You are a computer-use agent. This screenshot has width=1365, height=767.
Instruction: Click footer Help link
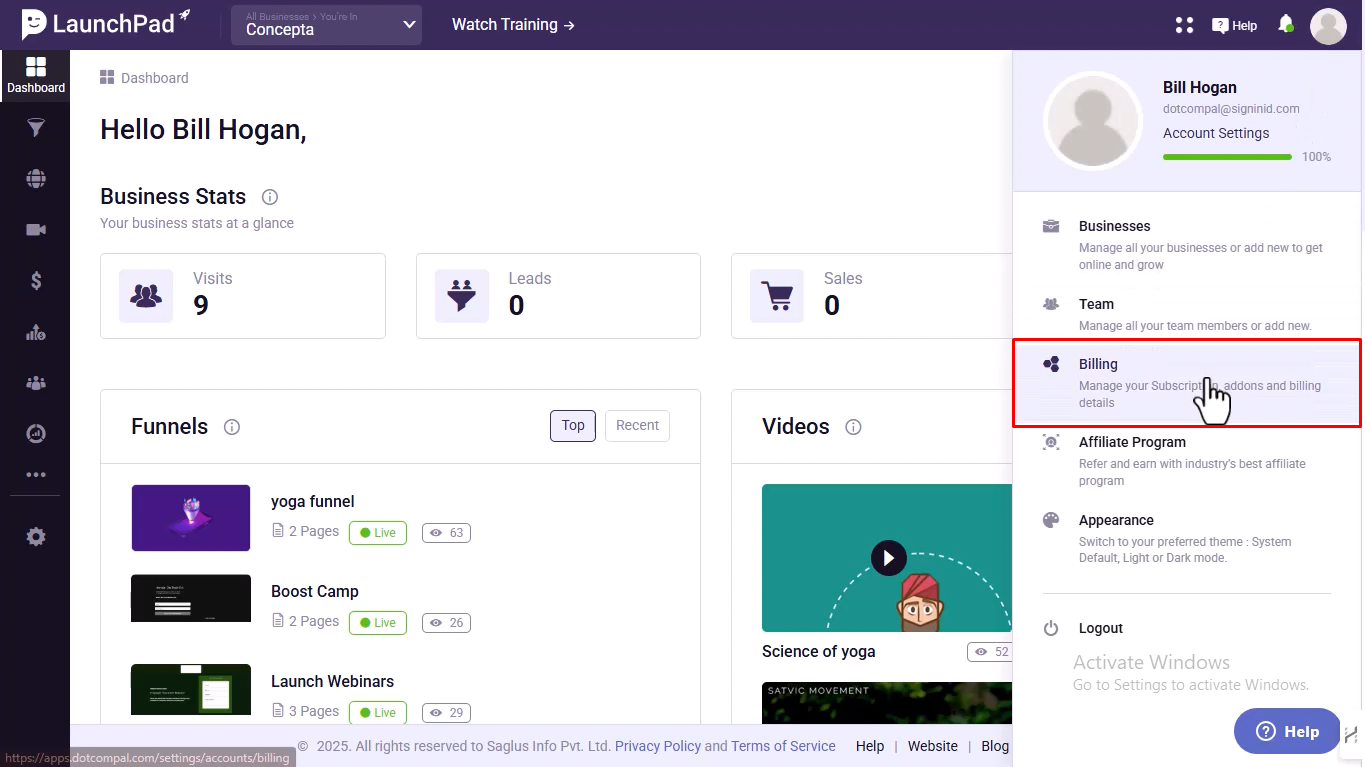(870, 746)
